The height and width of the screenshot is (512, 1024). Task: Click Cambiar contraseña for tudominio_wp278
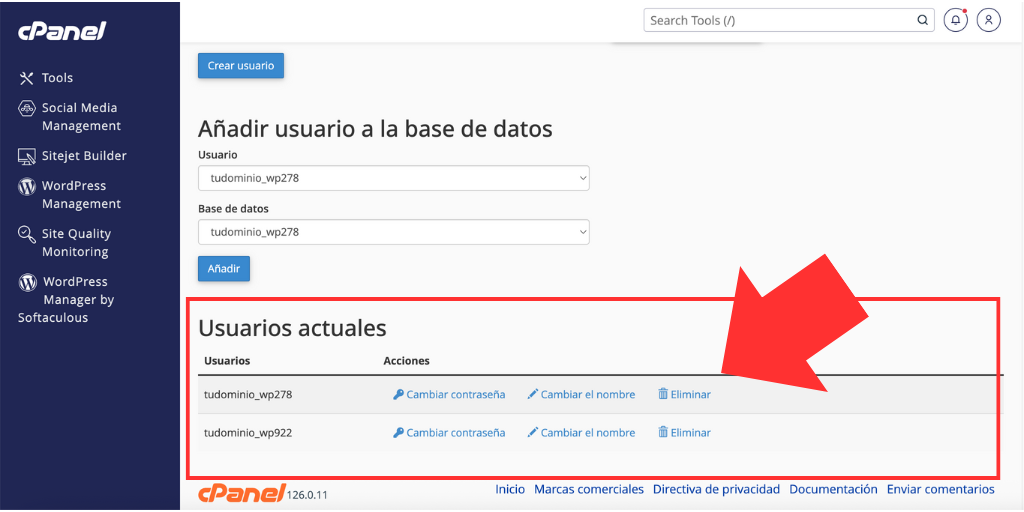pyautogui.click(x=456, y=394)
